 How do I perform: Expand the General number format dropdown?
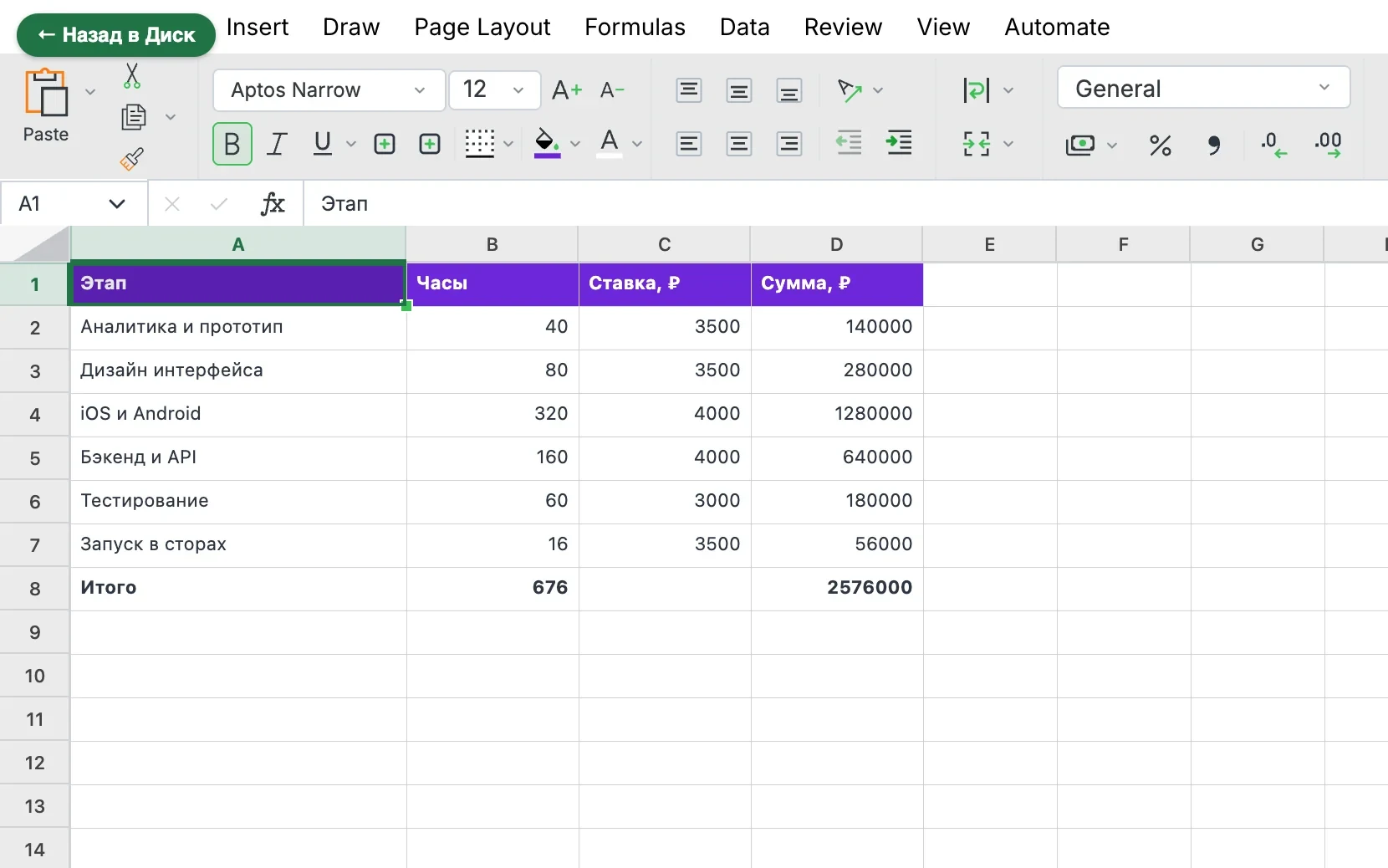tap(1203, 88)
